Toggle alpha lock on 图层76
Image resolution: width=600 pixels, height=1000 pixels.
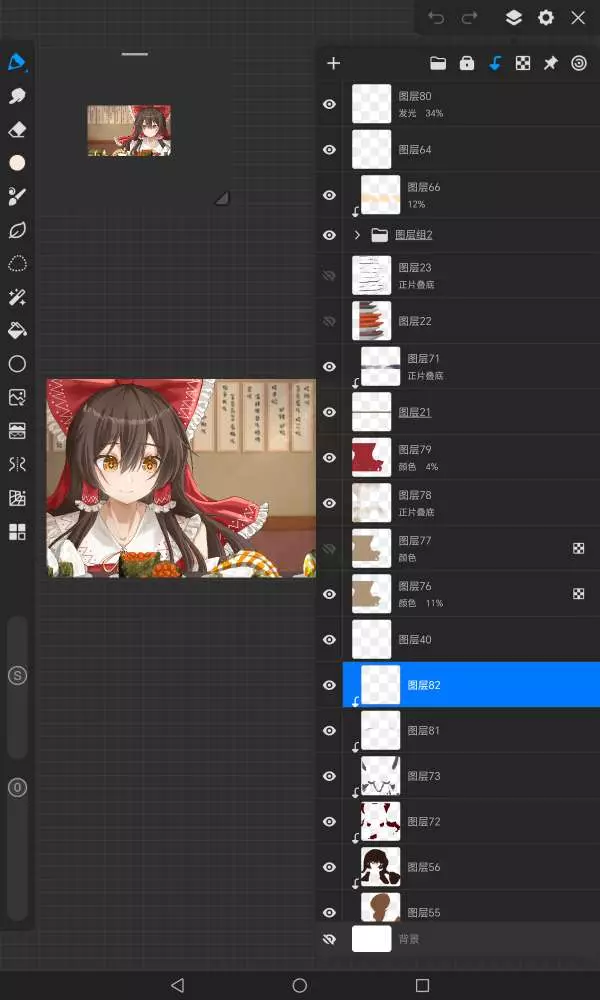[x=578, y=594]
